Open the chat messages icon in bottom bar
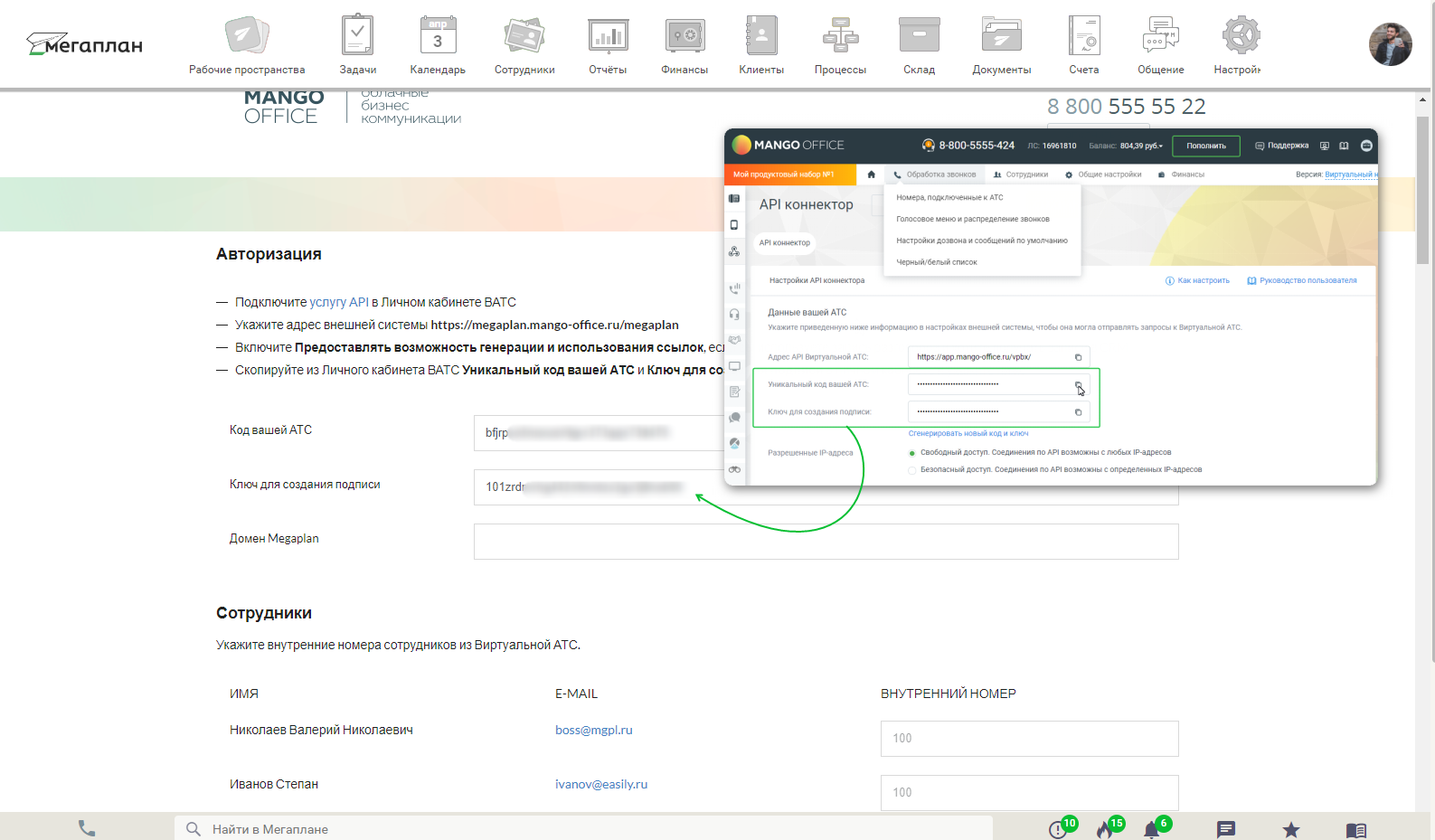Image resolution: width=1435 pixels, height=840 pixels. [1226, 829]
